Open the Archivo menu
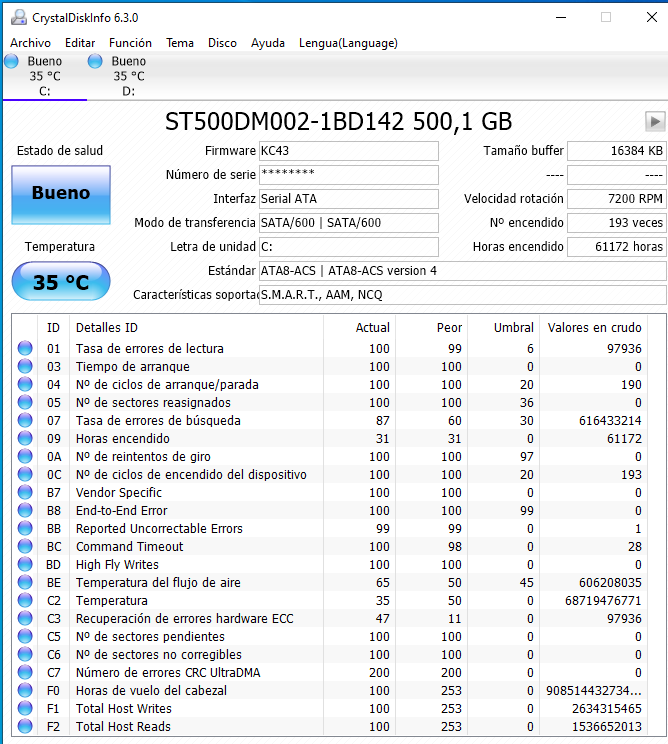Image resolution: width=668 pixels, height=744 pixels. click(x=30, y=43)
